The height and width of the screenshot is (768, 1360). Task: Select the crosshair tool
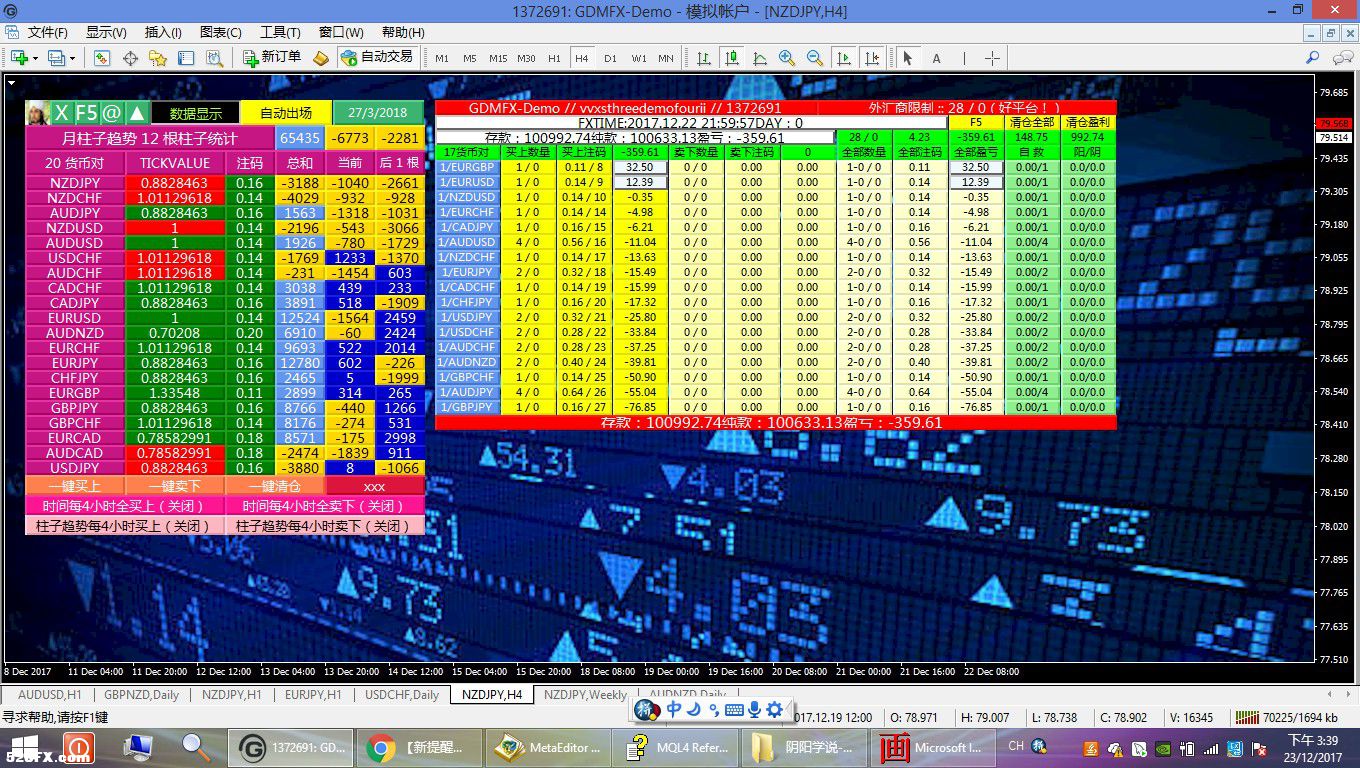click(992, 58)
